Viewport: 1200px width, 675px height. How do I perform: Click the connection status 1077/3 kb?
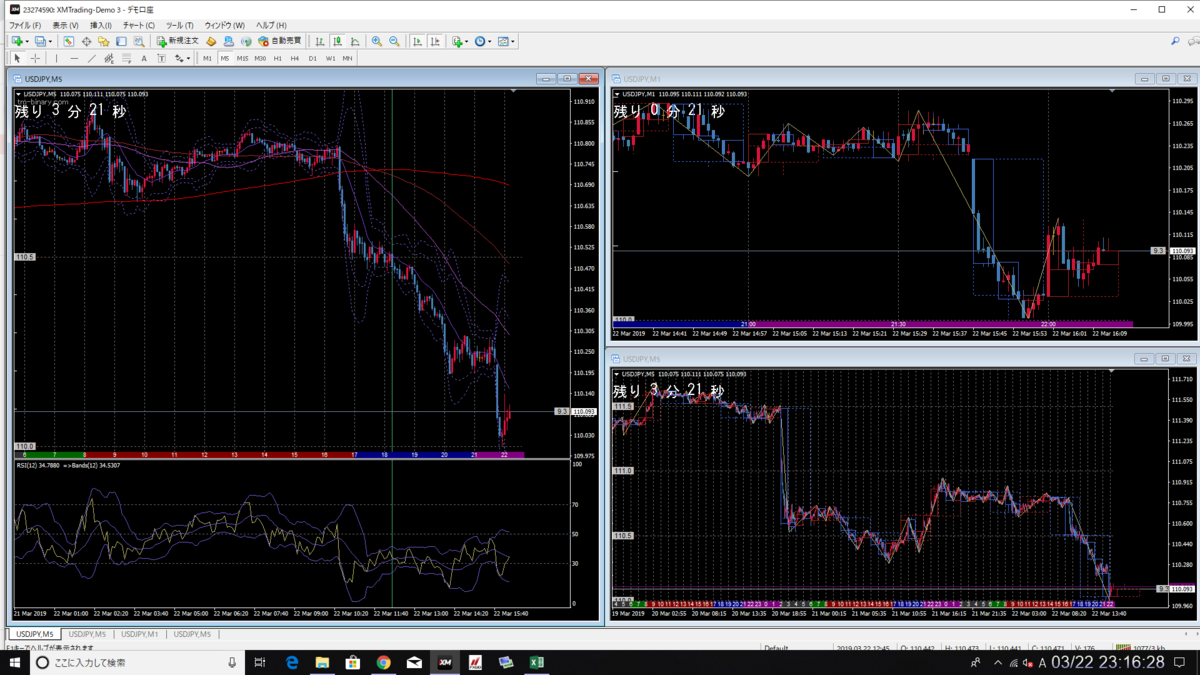point(1140,647)
